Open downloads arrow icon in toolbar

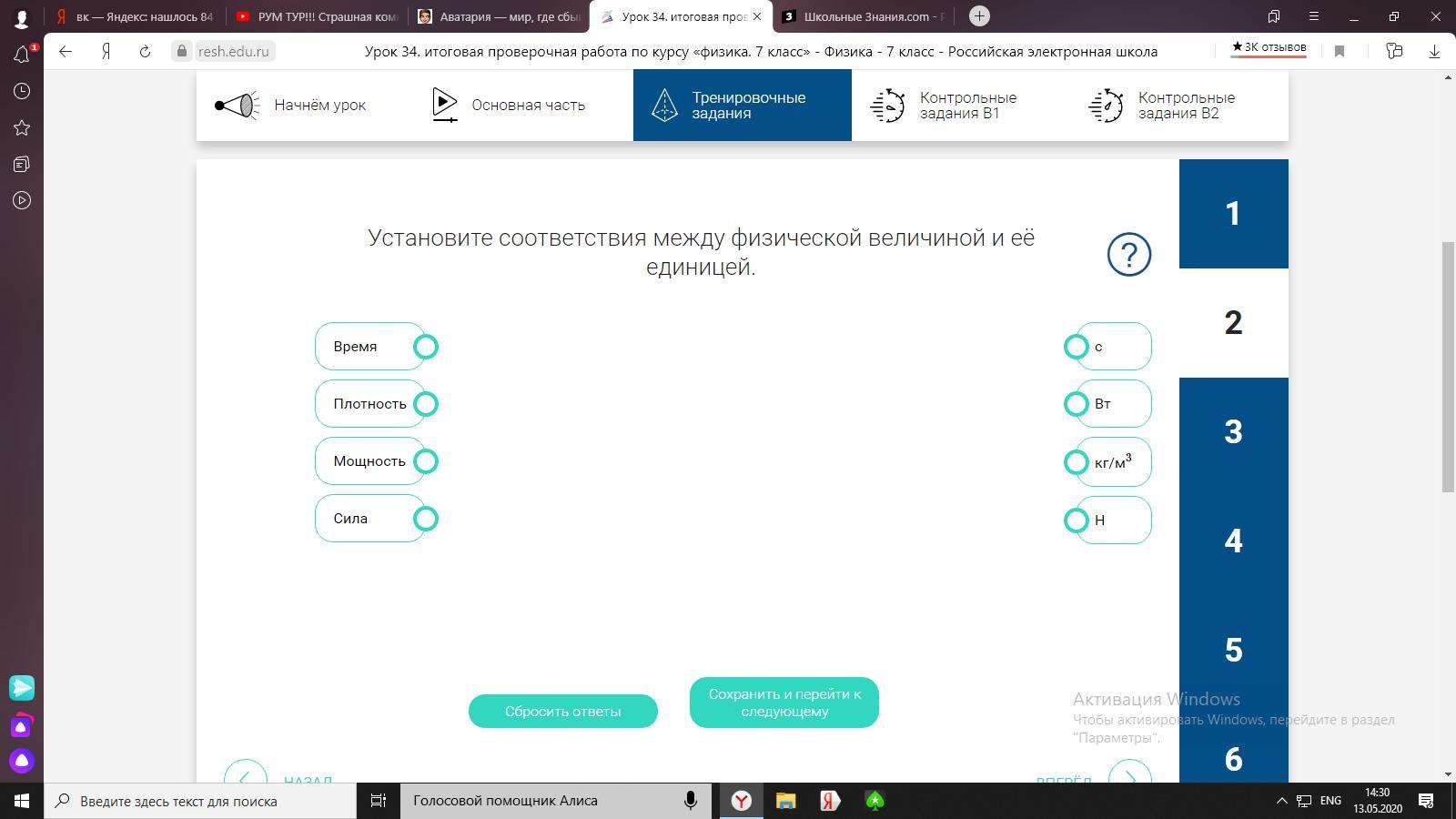coord(1434,52)
